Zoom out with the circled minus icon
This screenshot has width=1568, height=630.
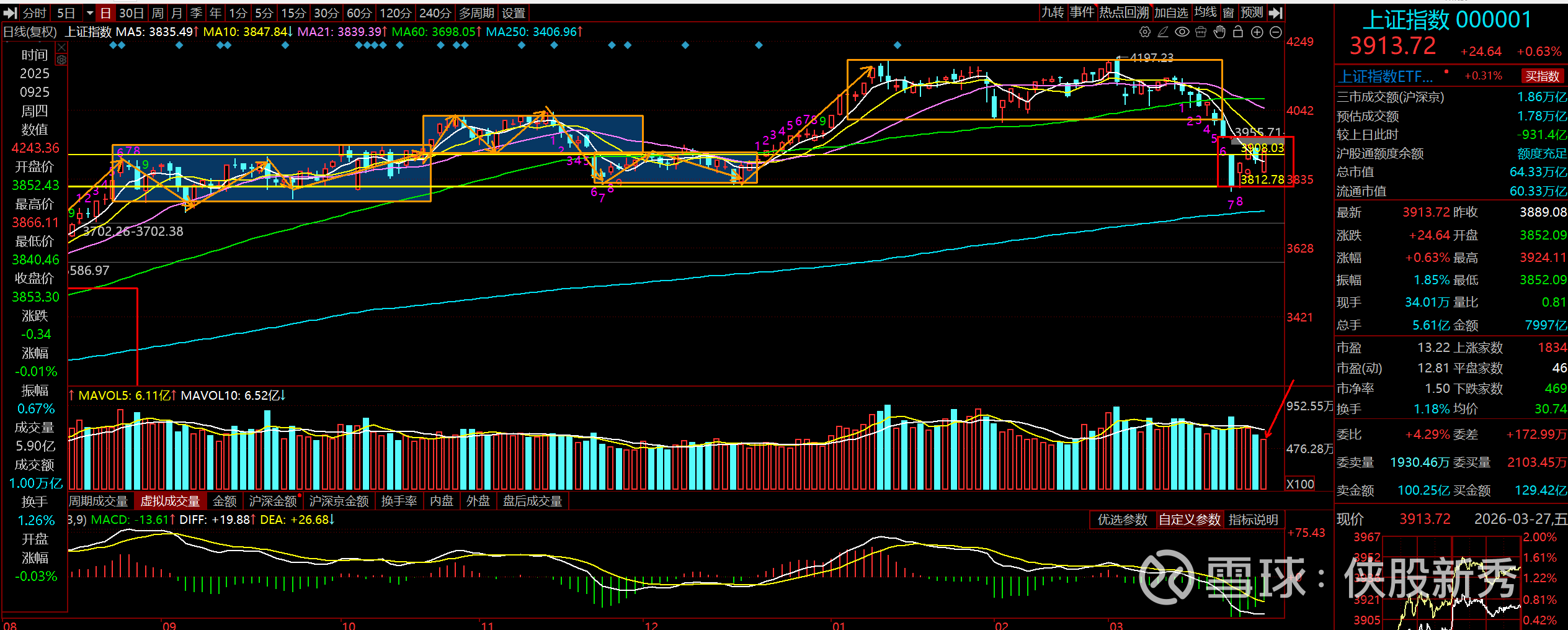coord(1276,32)
